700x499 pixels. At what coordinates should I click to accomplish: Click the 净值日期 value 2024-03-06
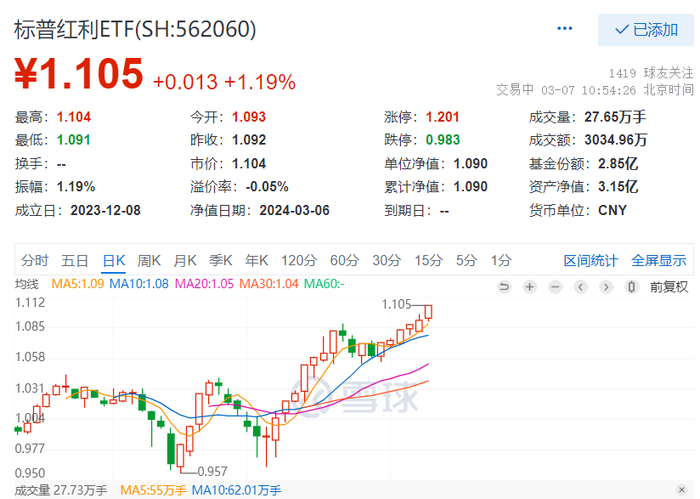[295, 210]
